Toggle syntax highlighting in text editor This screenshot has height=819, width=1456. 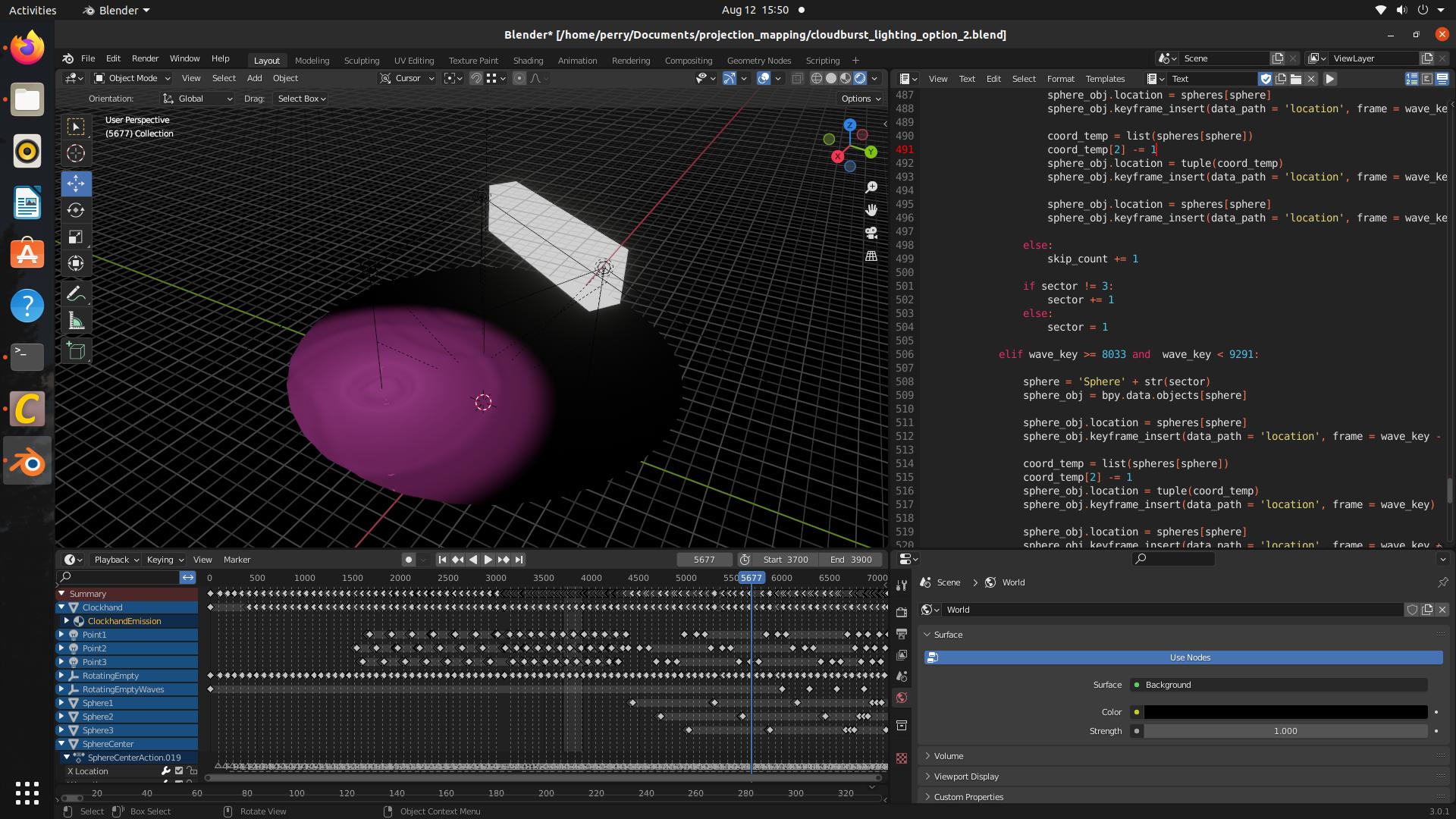(x=1442, y=79)
